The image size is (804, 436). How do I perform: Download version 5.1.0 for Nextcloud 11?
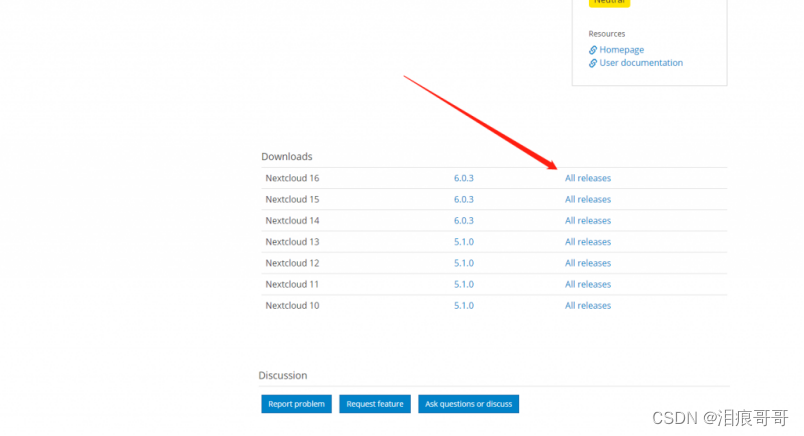(464, 284)
